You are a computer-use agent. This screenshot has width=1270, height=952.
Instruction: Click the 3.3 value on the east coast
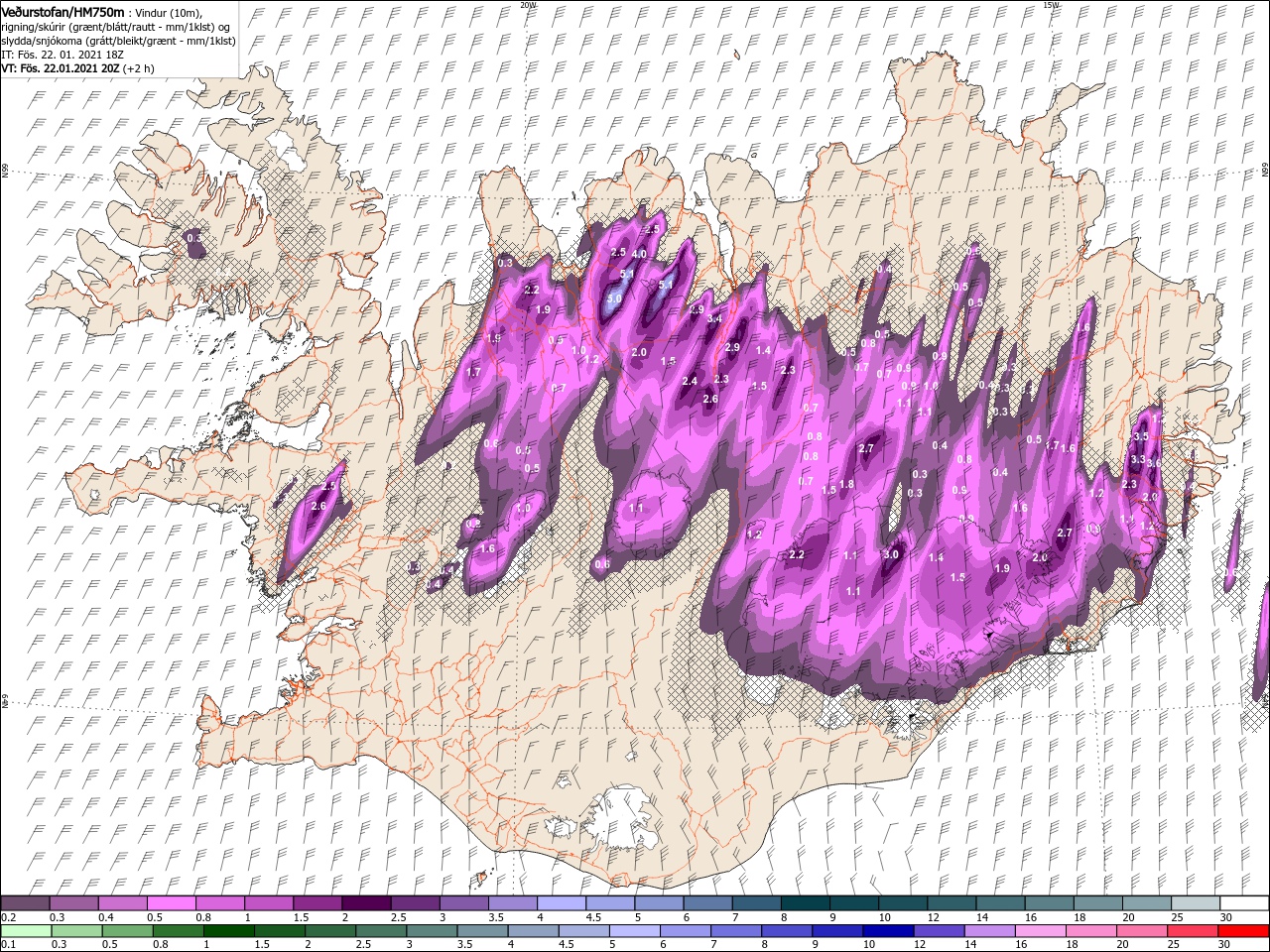pos(1138,460)
